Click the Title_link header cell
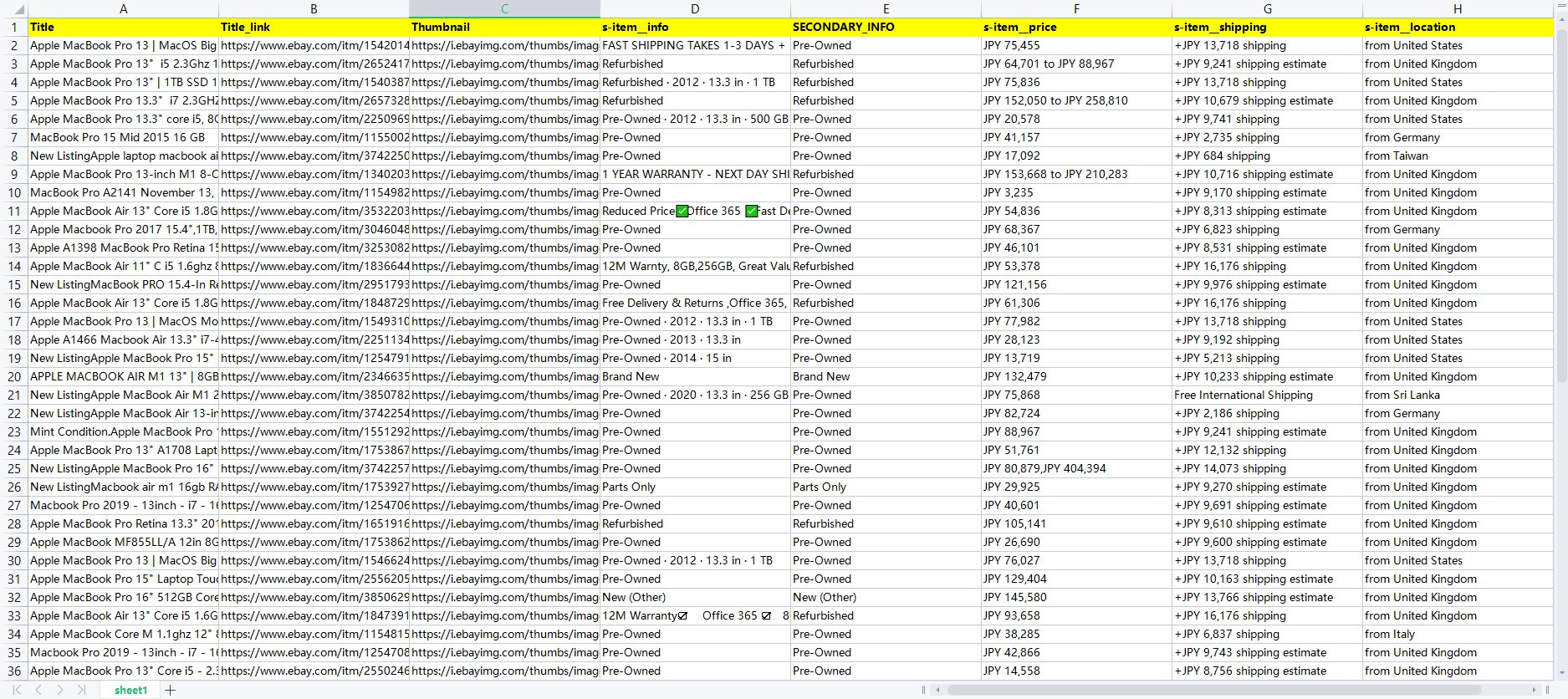The width and height of the screenshot is (1568, 699). tap(314, 27)
